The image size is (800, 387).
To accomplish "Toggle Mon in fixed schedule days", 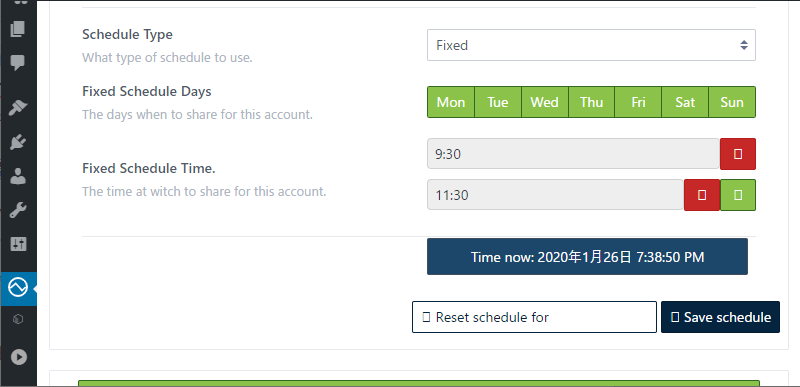I will tap(451, 102).
